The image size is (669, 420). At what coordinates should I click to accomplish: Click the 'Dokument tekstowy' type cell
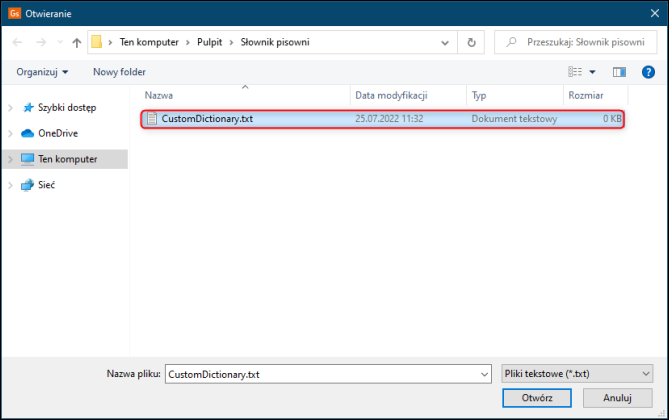point(514,119)
